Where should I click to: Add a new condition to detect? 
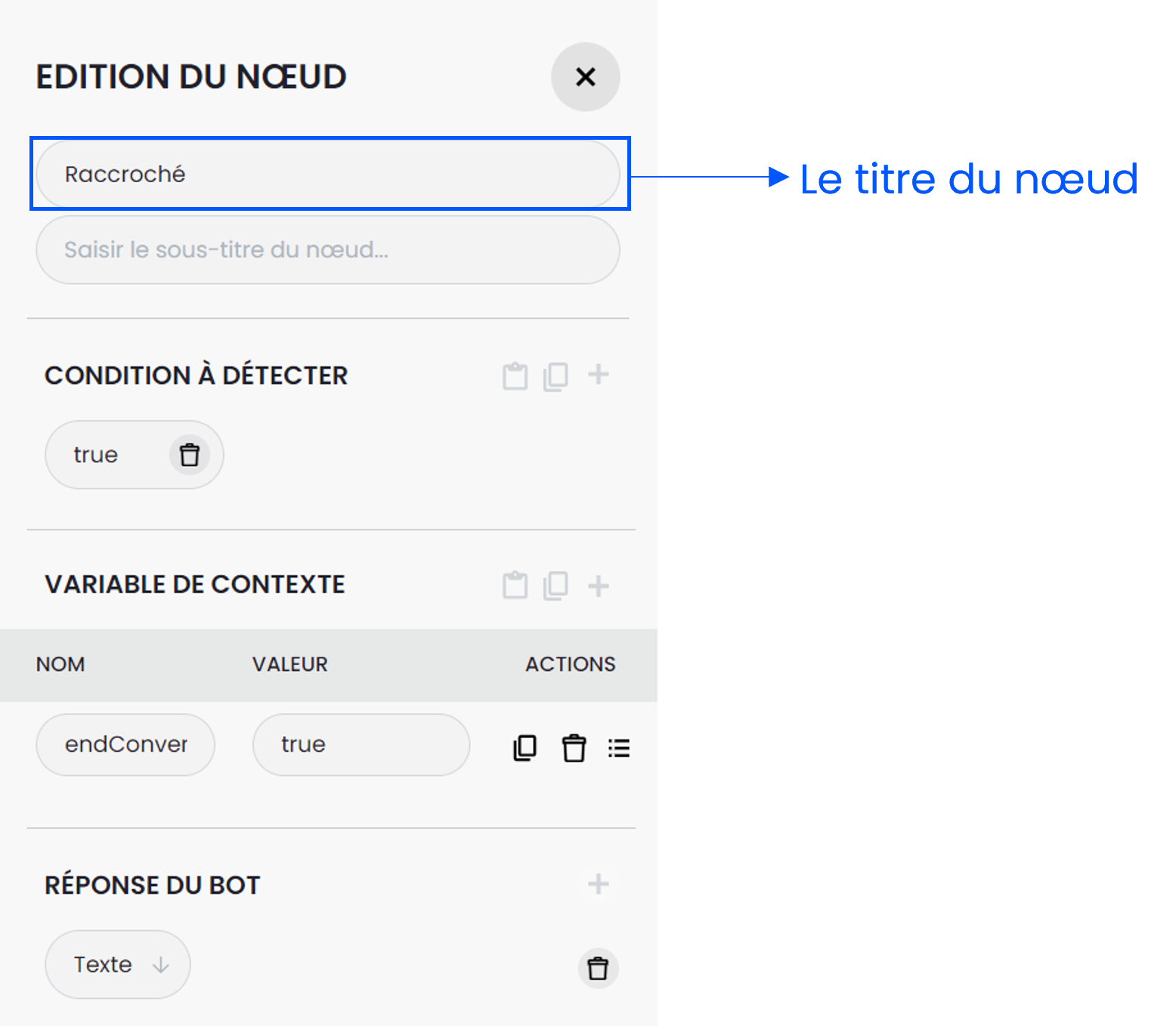pyautogui.click(x=598, y=375)
